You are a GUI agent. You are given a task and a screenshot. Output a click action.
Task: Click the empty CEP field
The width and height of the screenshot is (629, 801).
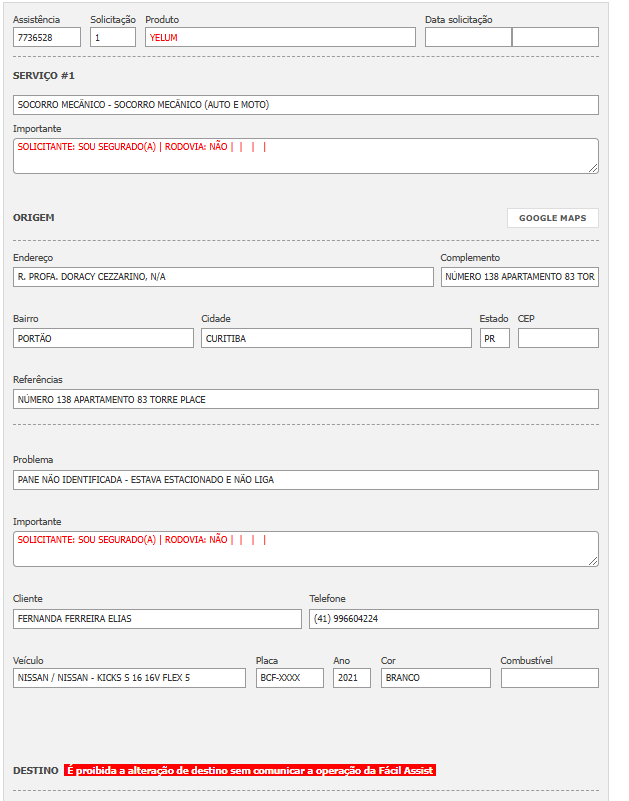point(557,338)
